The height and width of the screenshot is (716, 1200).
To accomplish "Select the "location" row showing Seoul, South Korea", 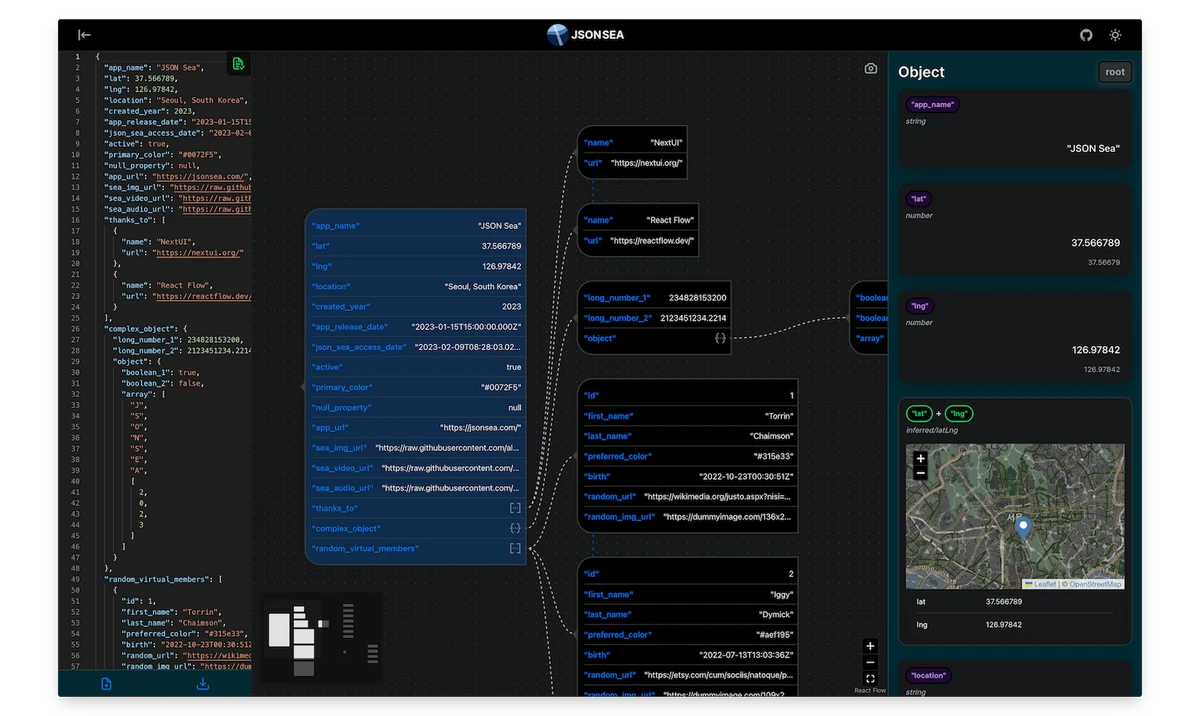I will tap(415, 286).
